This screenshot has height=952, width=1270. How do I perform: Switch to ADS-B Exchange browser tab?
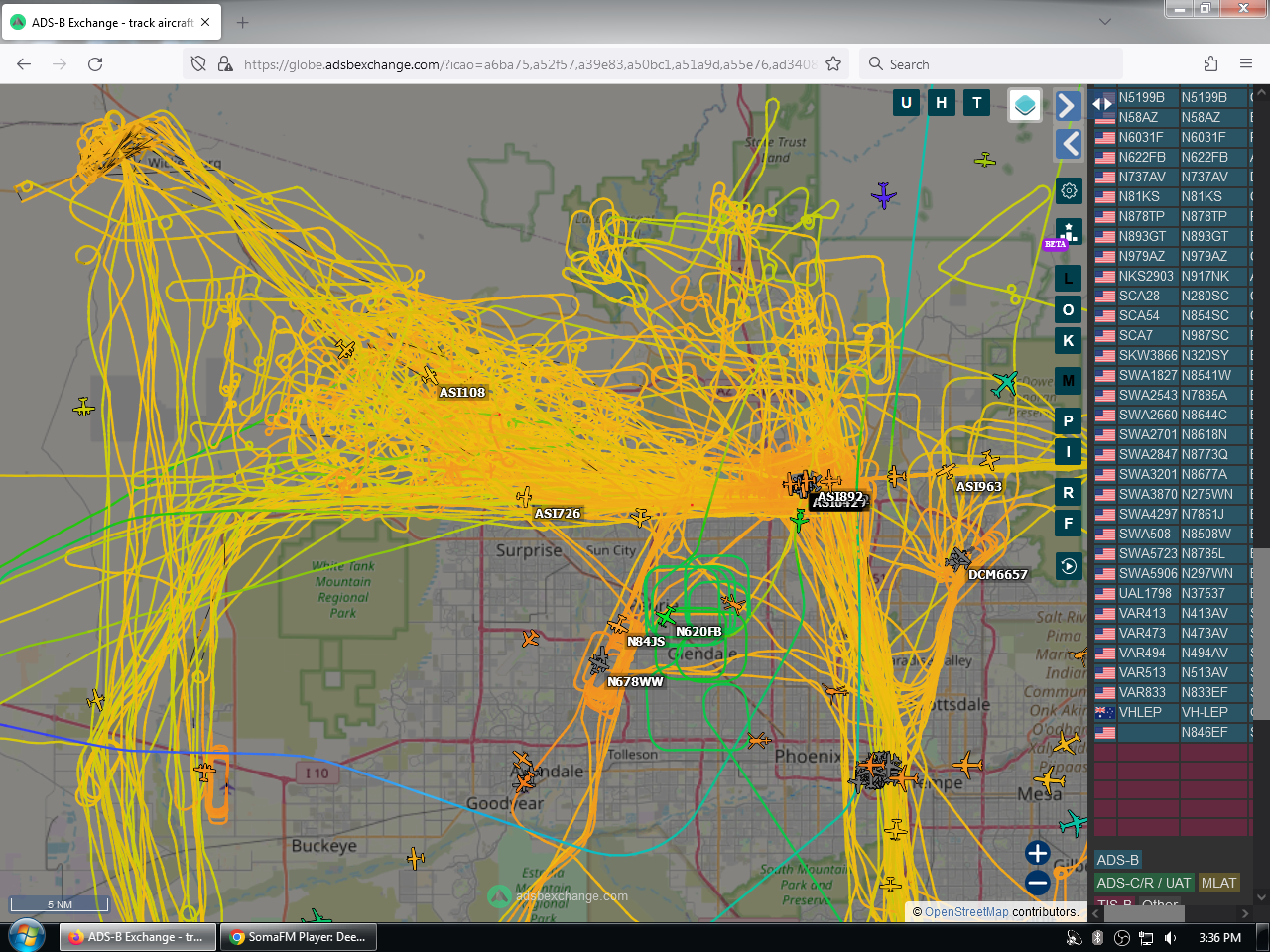[111, 22]
